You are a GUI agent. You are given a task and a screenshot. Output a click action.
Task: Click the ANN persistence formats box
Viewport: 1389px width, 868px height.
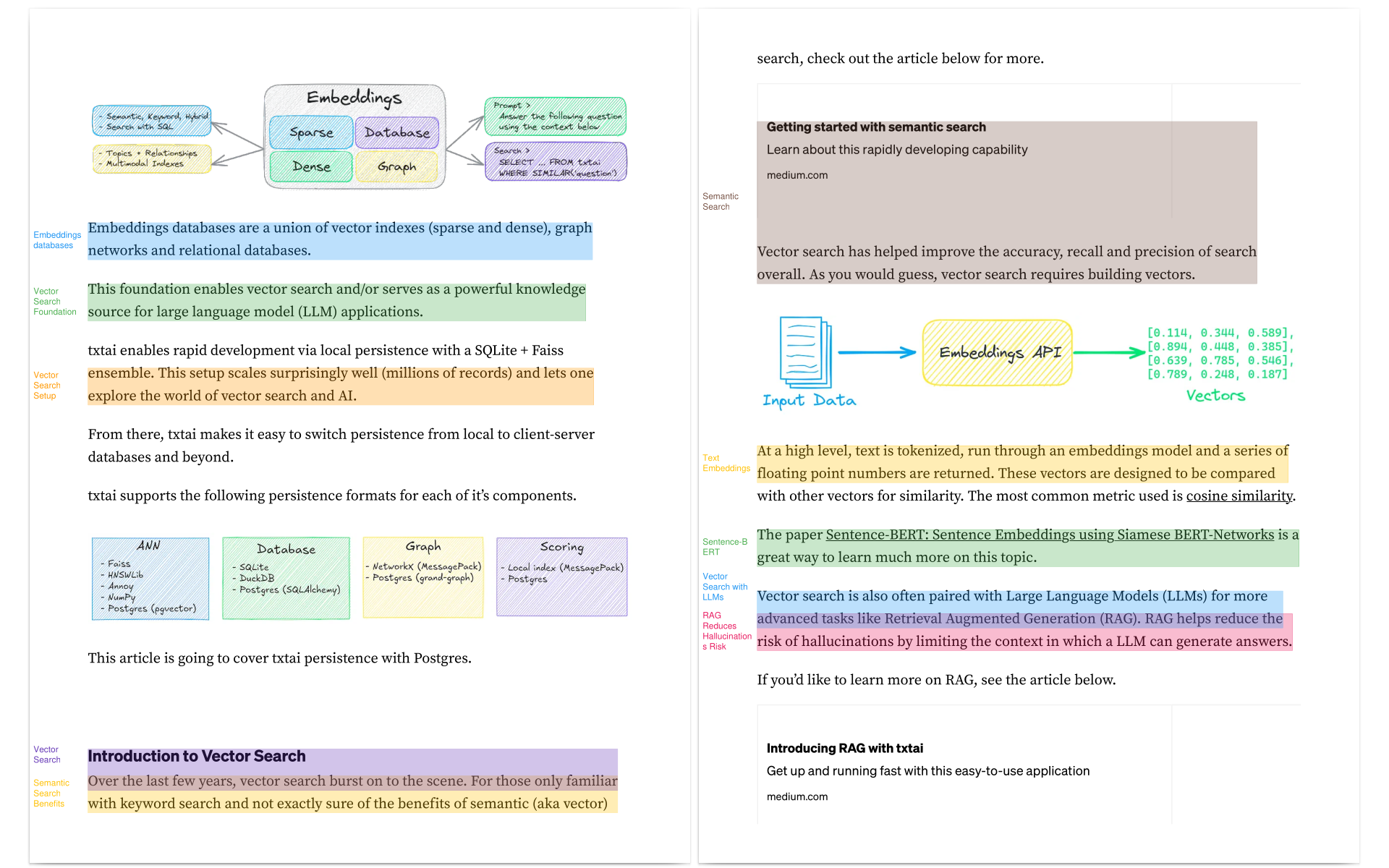(x=150, y=579)
